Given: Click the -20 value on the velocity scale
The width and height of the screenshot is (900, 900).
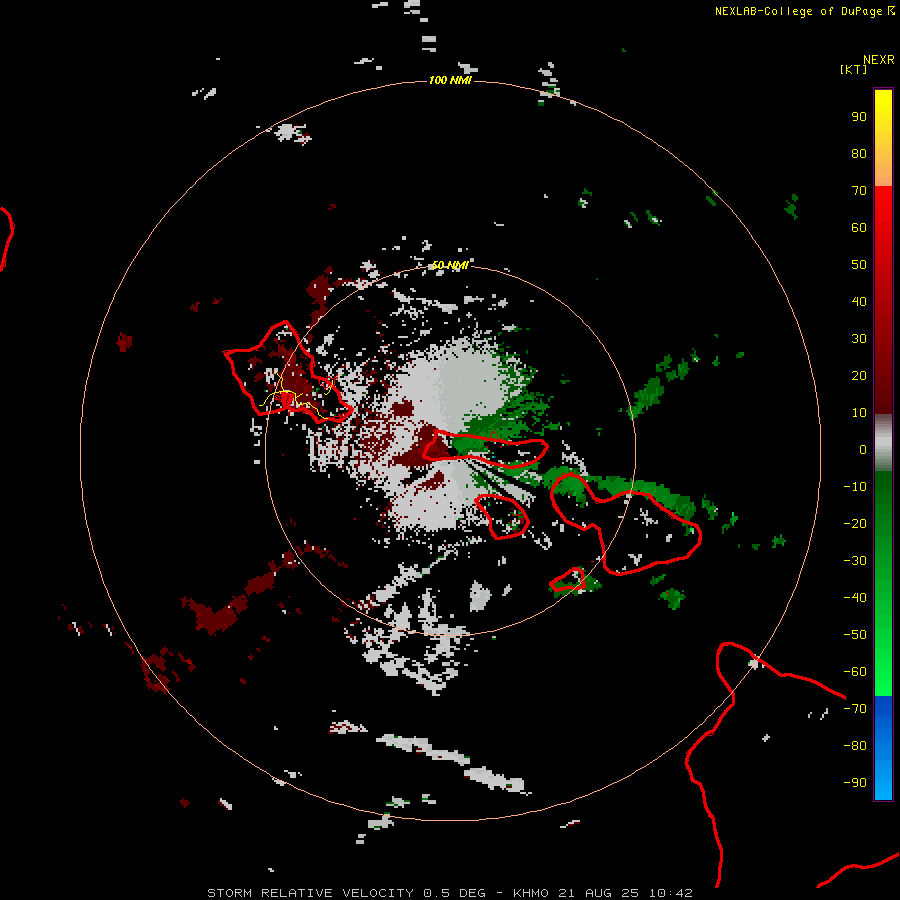Looking at the screenshot, I should pyautogui.click(x=855, y=524).
